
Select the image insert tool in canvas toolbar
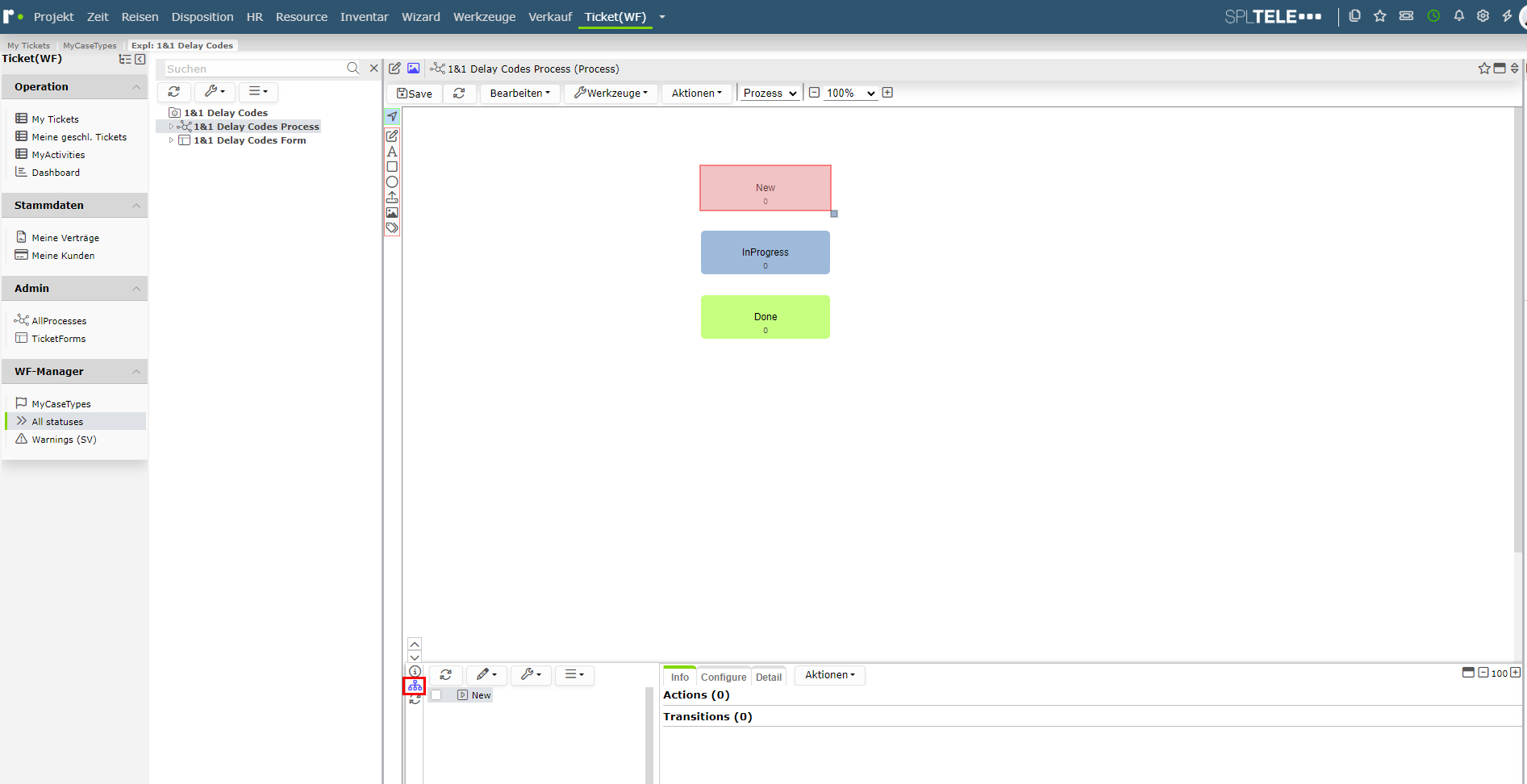392,213
